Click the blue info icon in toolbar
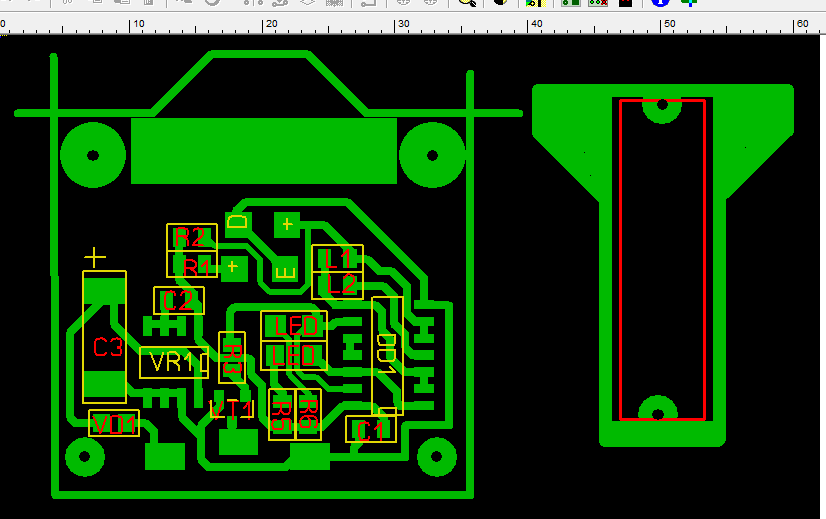Screen dimensions: 826x519 pos(659,3)
